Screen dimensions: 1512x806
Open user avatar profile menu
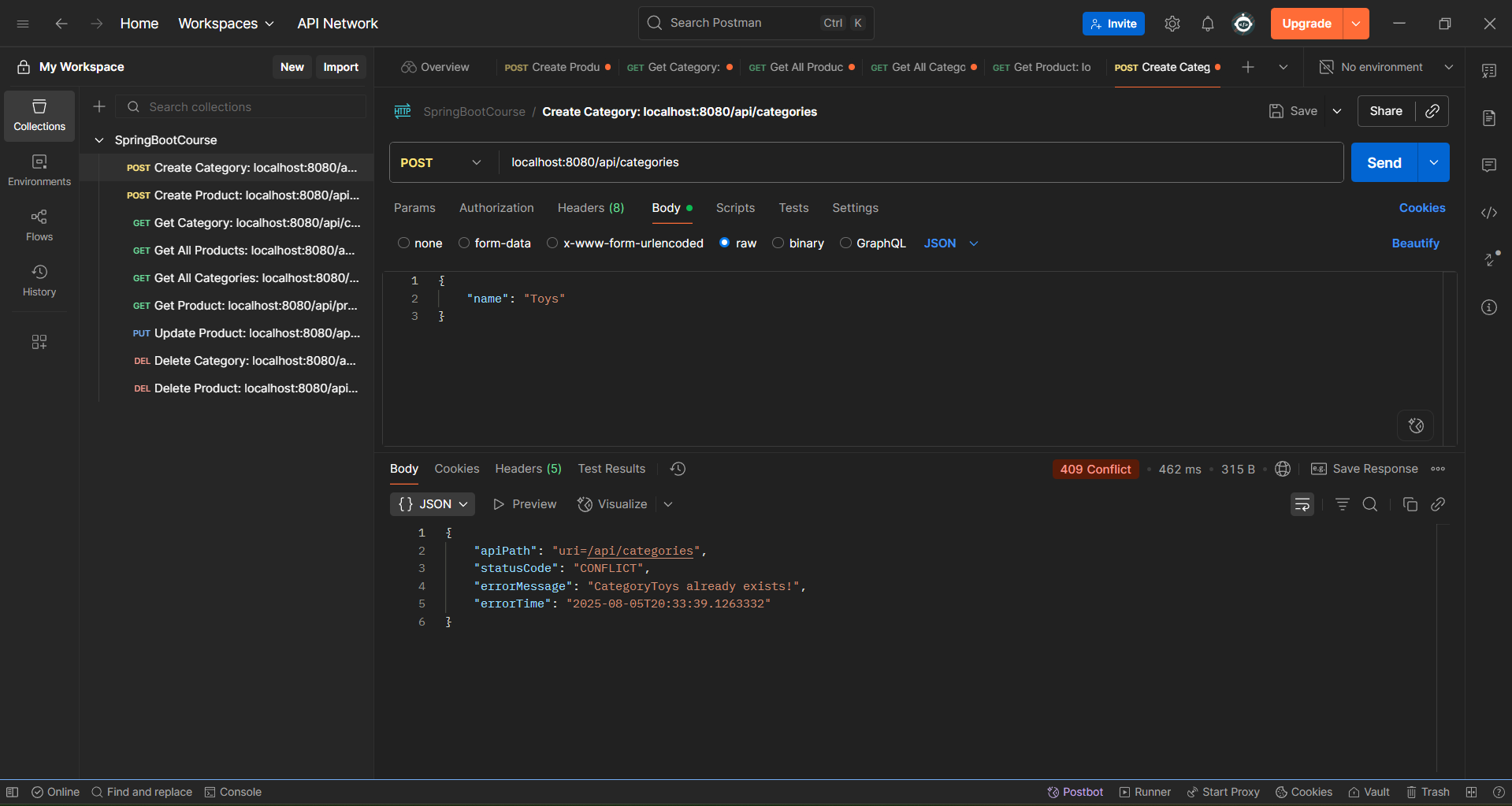[1243, 24]
